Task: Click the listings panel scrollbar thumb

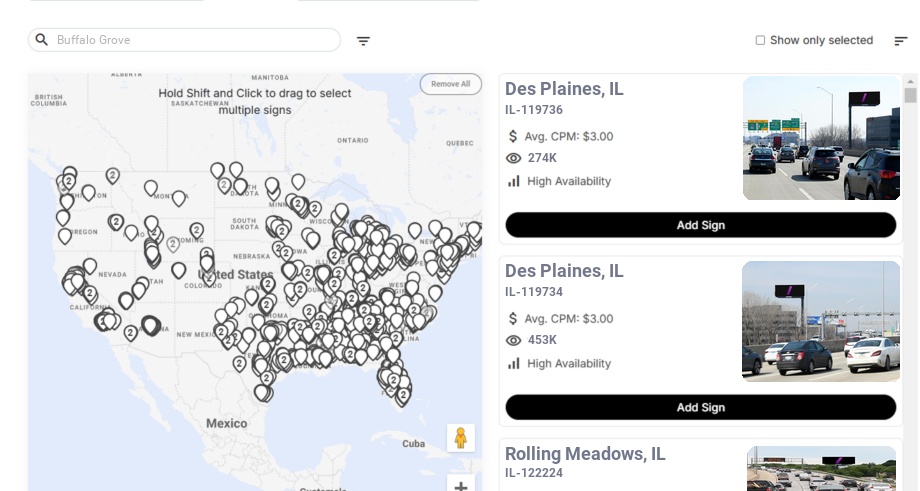Action: pyautogui.click(x=910, y=95)
